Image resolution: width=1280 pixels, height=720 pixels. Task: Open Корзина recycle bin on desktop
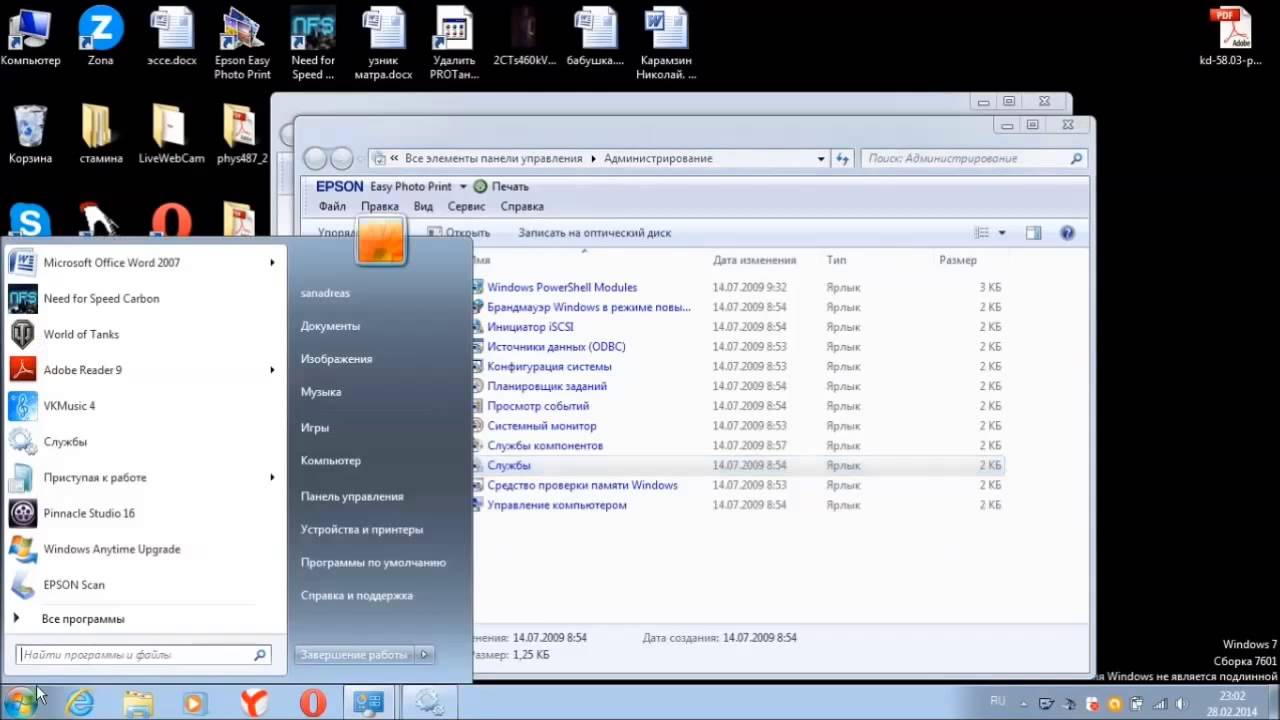30,134
